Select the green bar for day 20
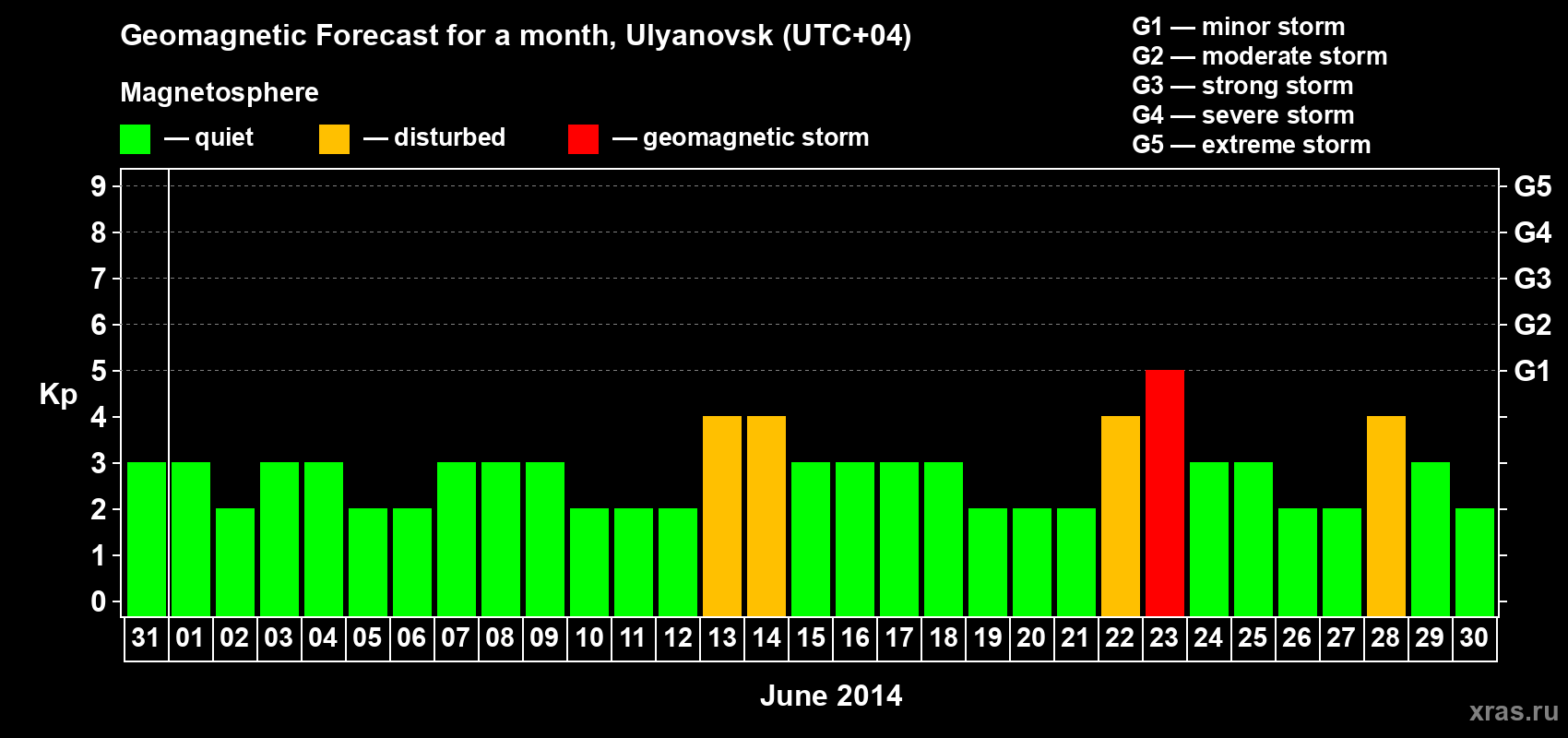Image resolution: width=1568 pixels, height=738 pixels. point(1032,562)
